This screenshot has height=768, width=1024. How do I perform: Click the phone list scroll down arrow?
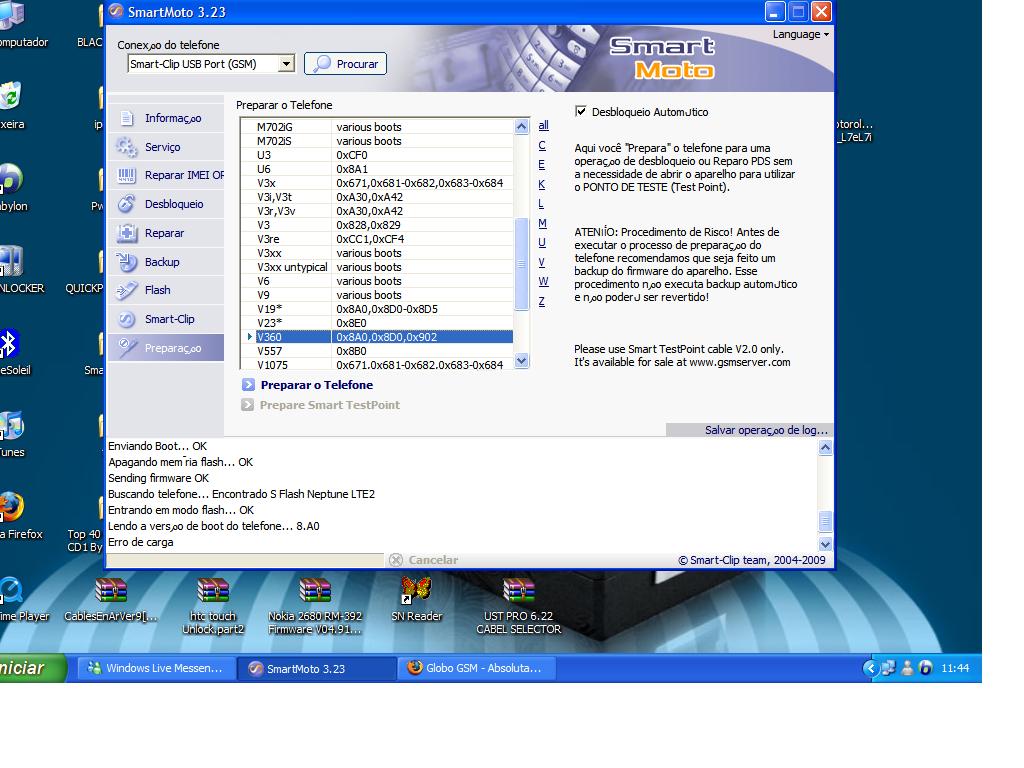click(521, 360)
